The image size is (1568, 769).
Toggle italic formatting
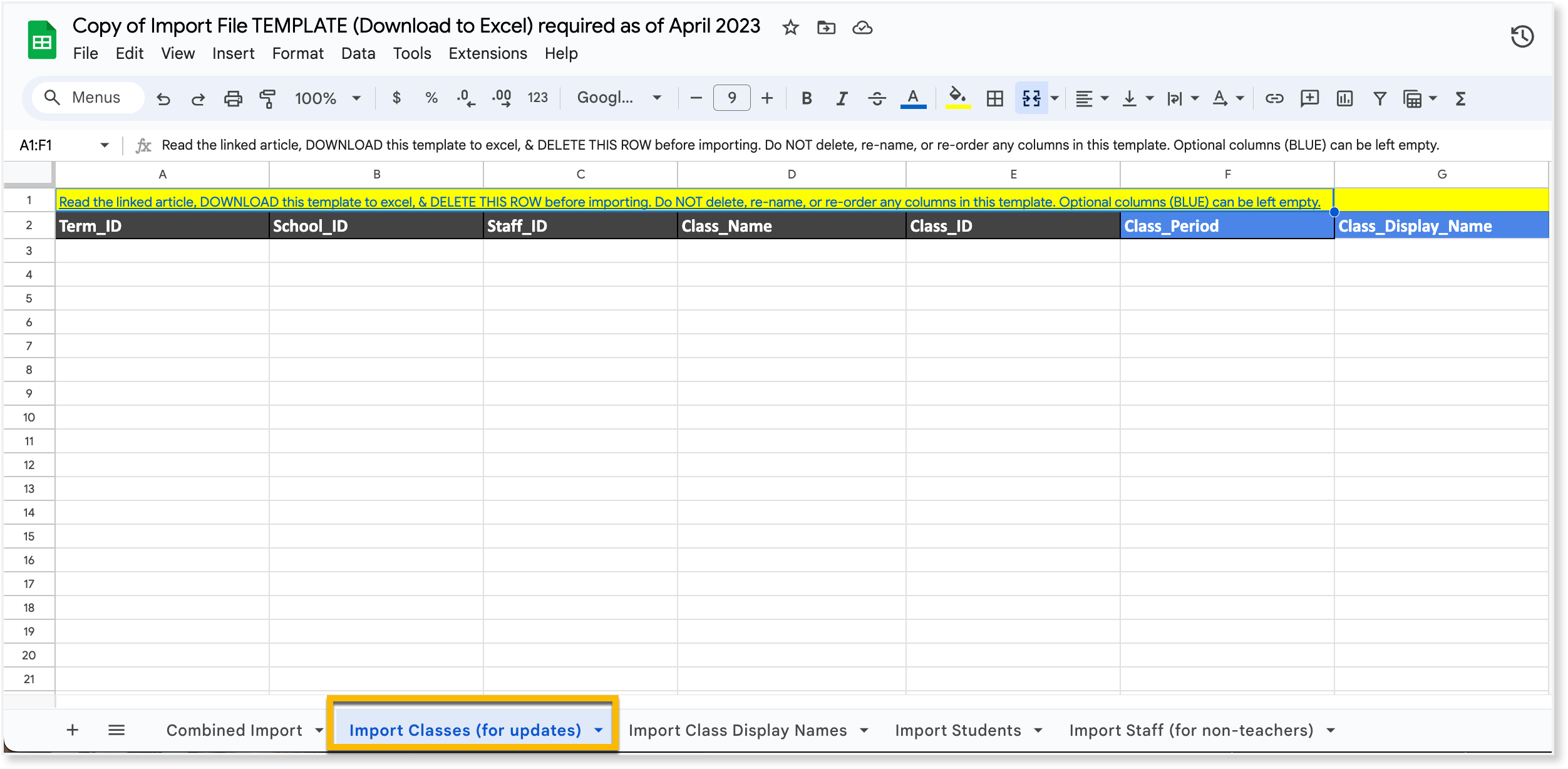pos(842,98)
